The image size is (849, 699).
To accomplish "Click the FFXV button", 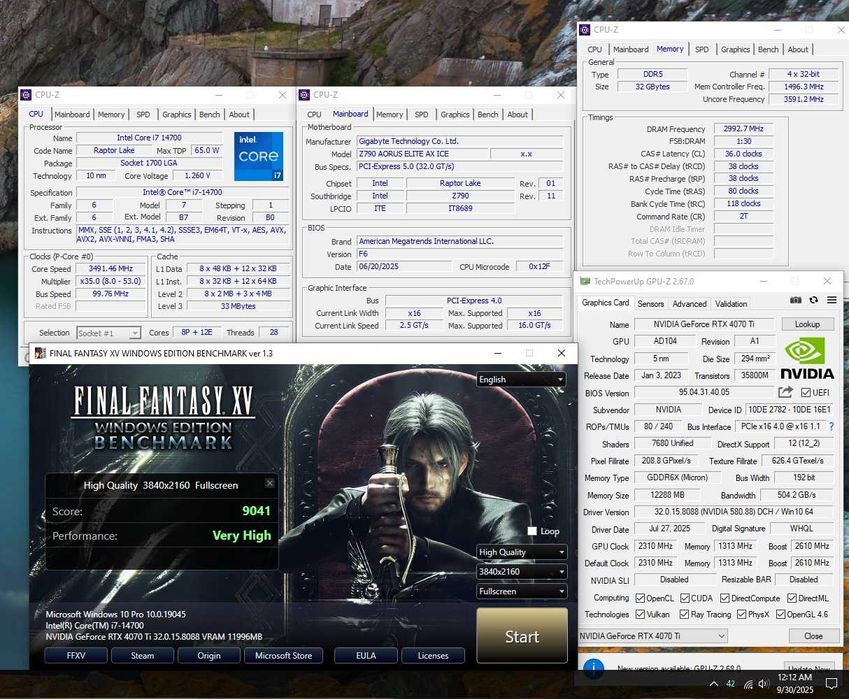I will coord(76,655).
